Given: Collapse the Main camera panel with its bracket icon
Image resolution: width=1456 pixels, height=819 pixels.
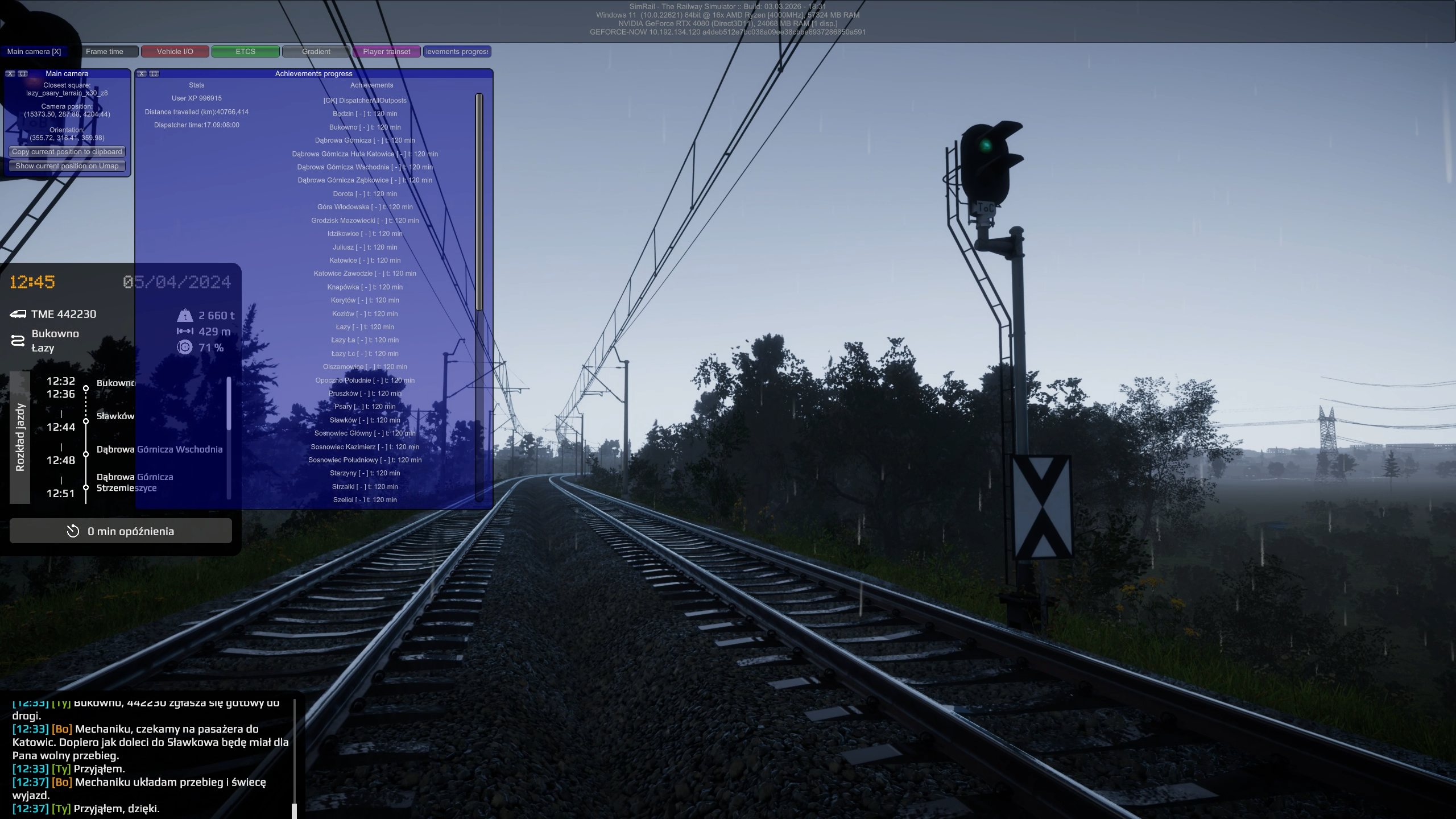Looking at the screenshot, I should click(23, 74).
